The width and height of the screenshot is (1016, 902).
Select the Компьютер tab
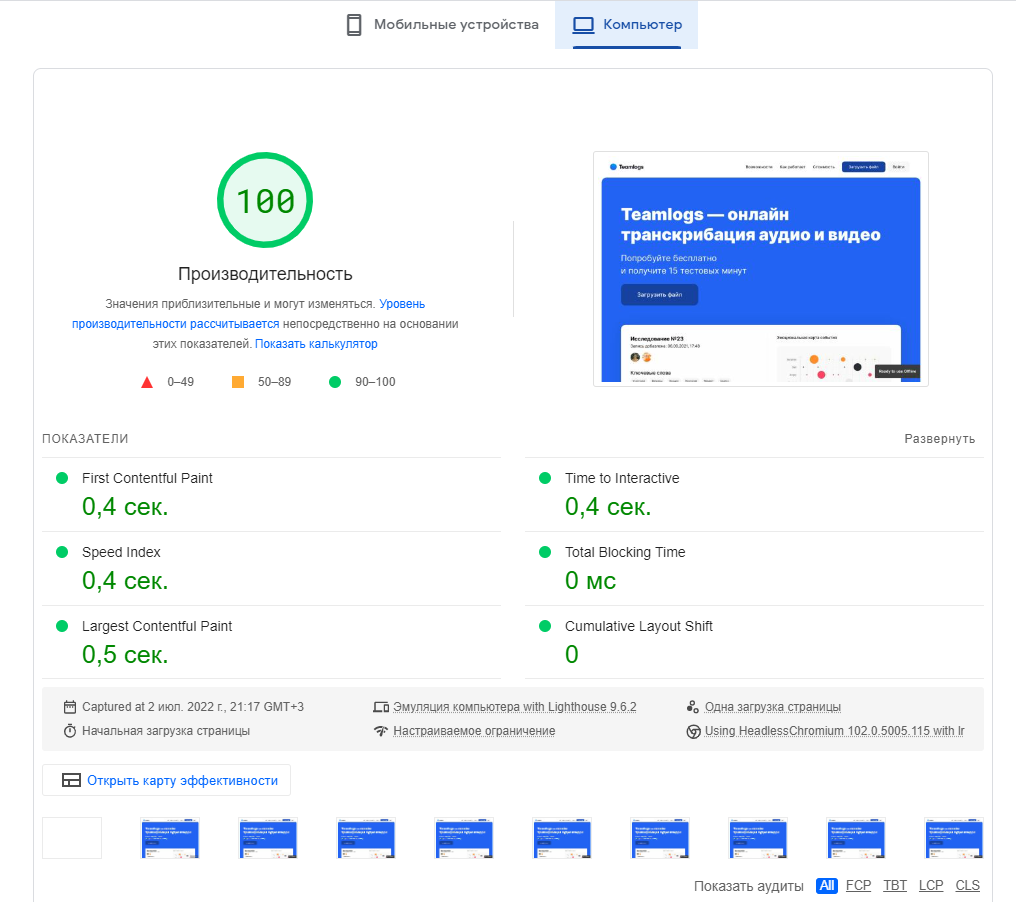[x=627, y=25]
